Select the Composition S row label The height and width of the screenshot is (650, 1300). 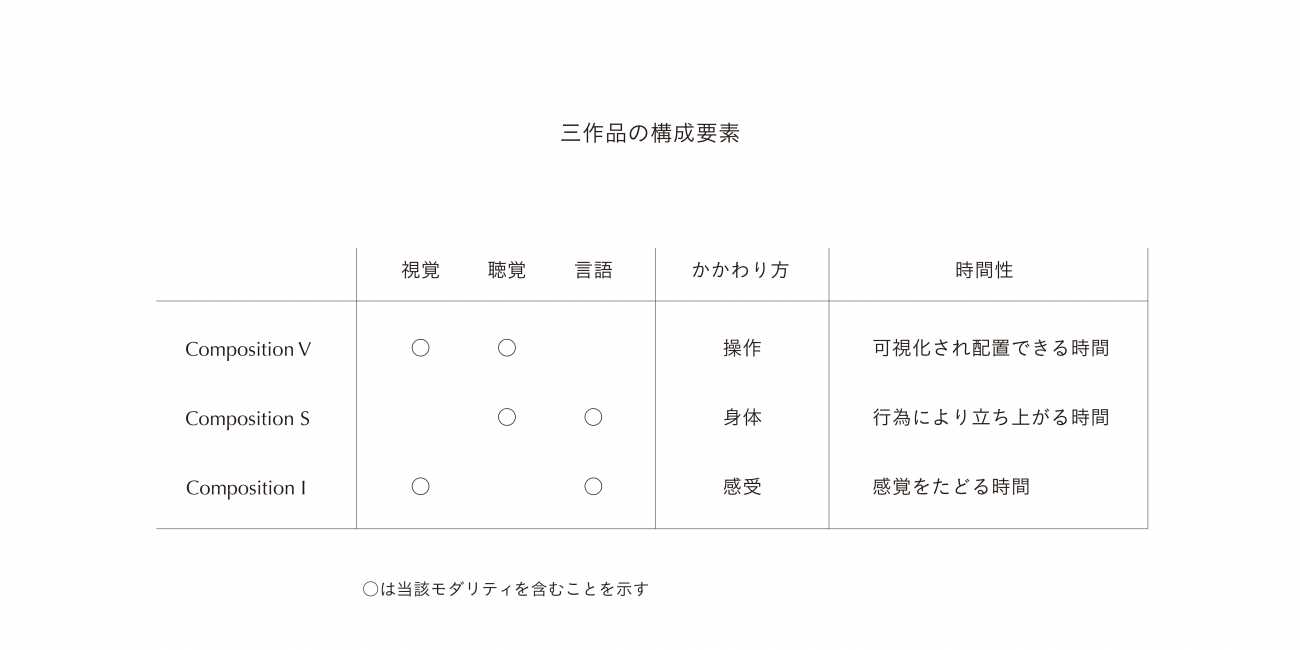point(247,418)
